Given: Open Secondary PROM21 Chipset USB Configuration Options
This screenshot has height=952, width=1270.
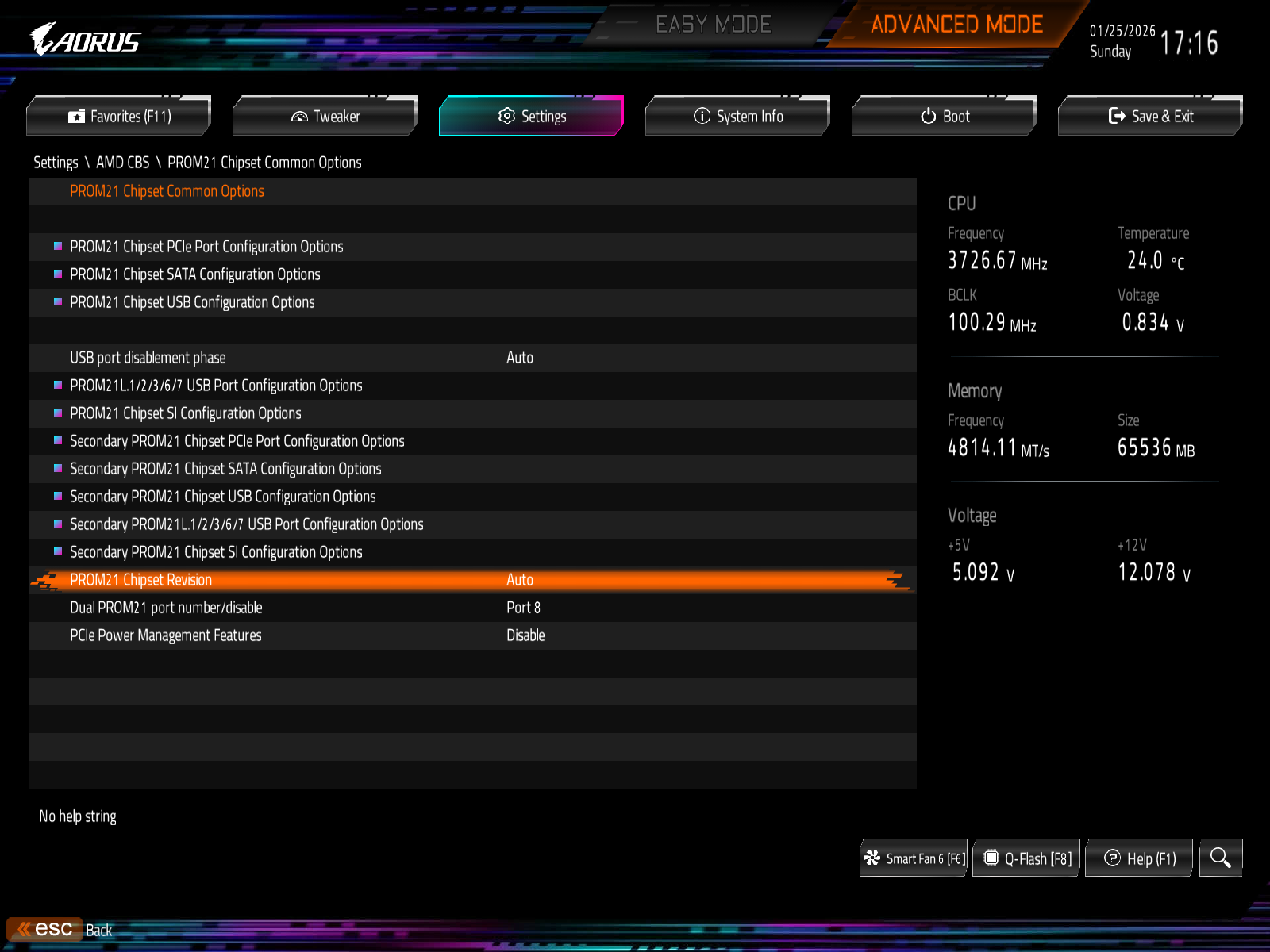Looking at the screenshot, I should pyautogui.click(x=223, y=497).
